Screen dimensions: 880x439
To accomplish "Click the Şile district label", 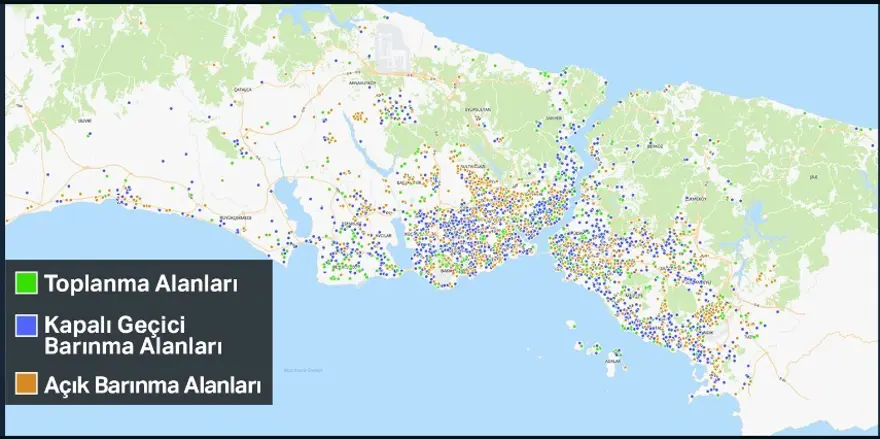I will (812, 177).
